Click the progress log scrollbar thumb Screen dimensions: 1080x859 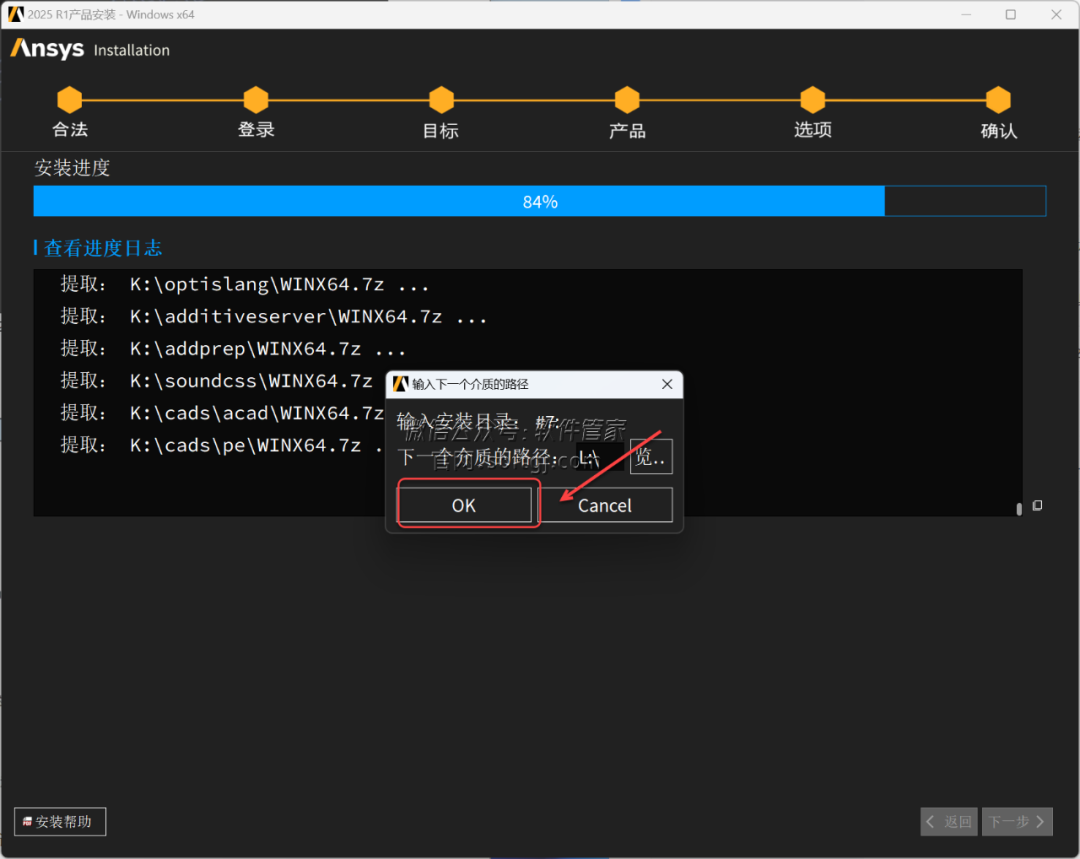click(1019, 509)
